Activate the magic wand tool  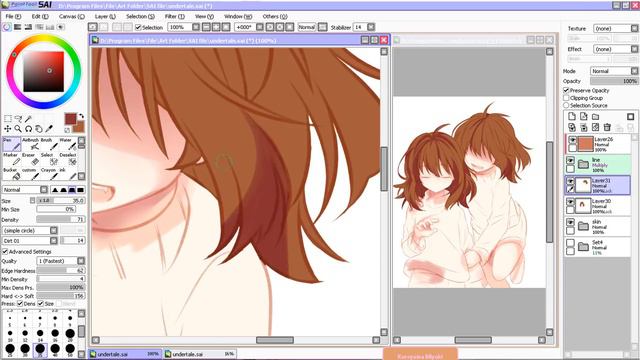[x=28, y=118]
